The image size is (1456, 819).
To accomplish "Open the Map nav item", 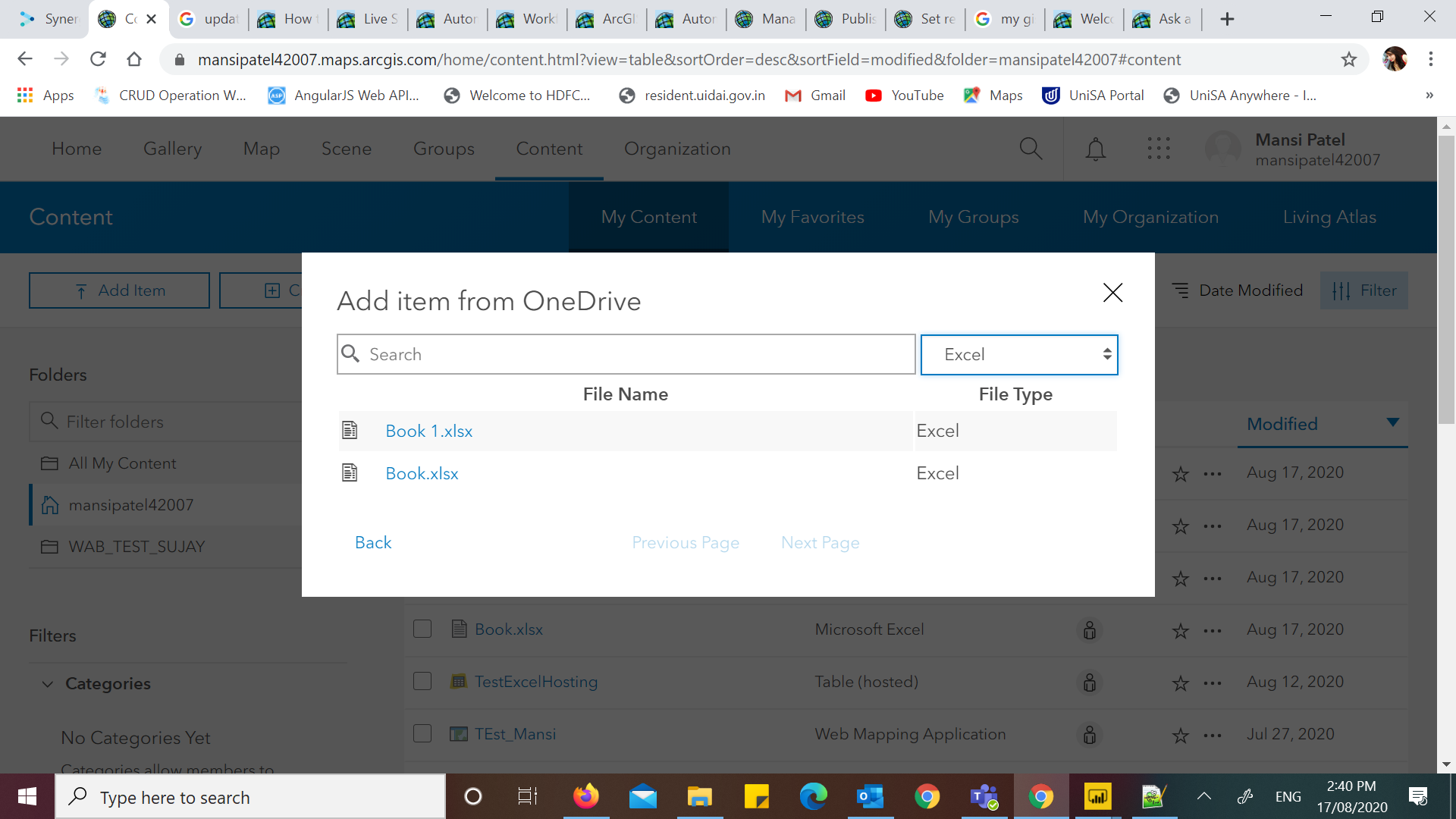I will coord(262,149).
